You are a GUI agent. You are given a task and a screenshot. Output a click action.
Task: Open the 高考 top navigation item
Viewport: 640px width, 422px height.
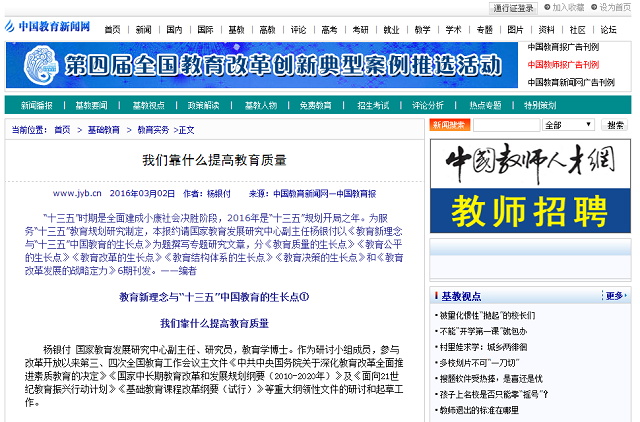(329, 30)
